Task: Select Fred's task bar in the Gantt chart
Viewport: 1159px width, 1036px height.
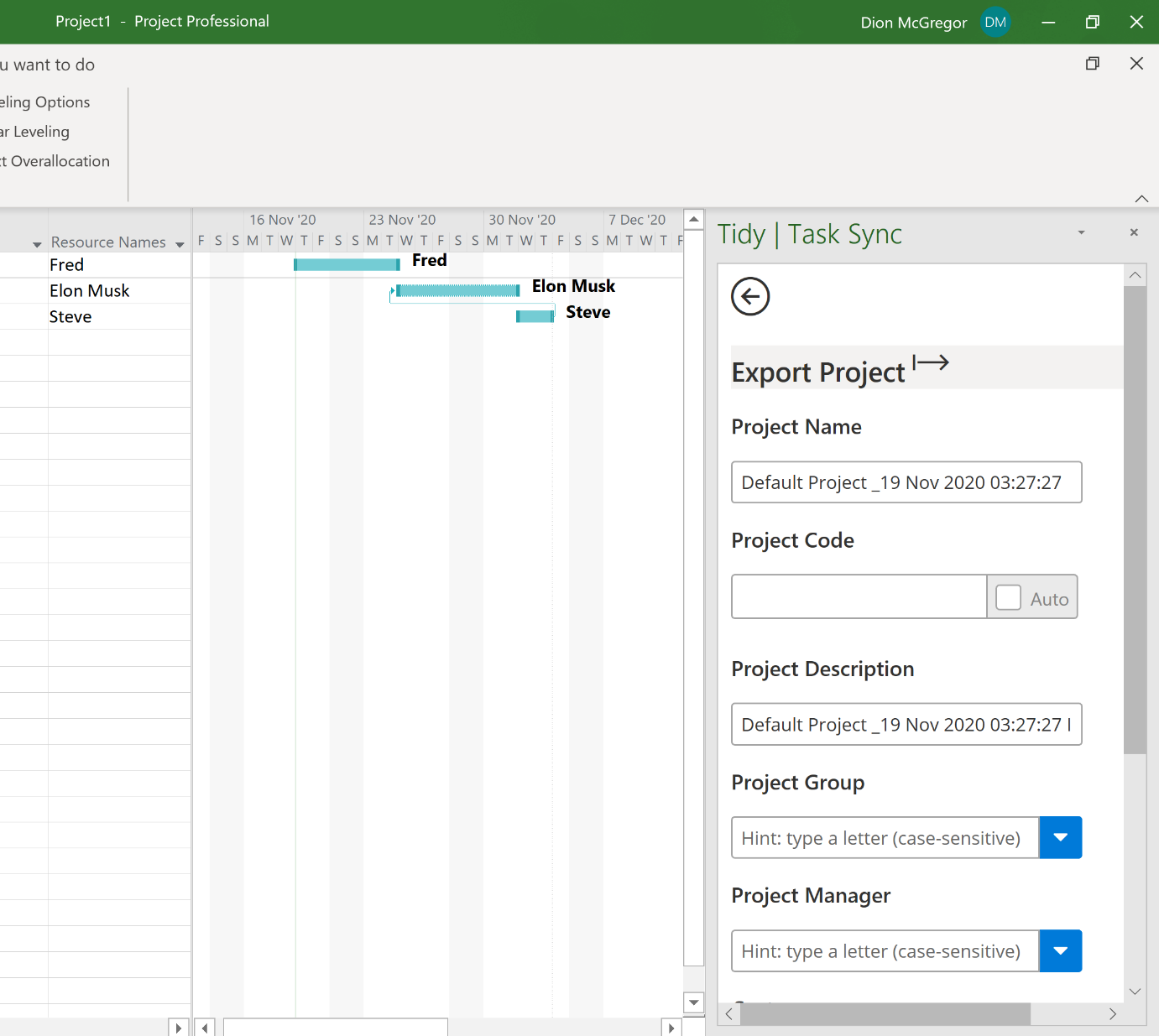Action: pyautogui.click(x=347, y=263)
